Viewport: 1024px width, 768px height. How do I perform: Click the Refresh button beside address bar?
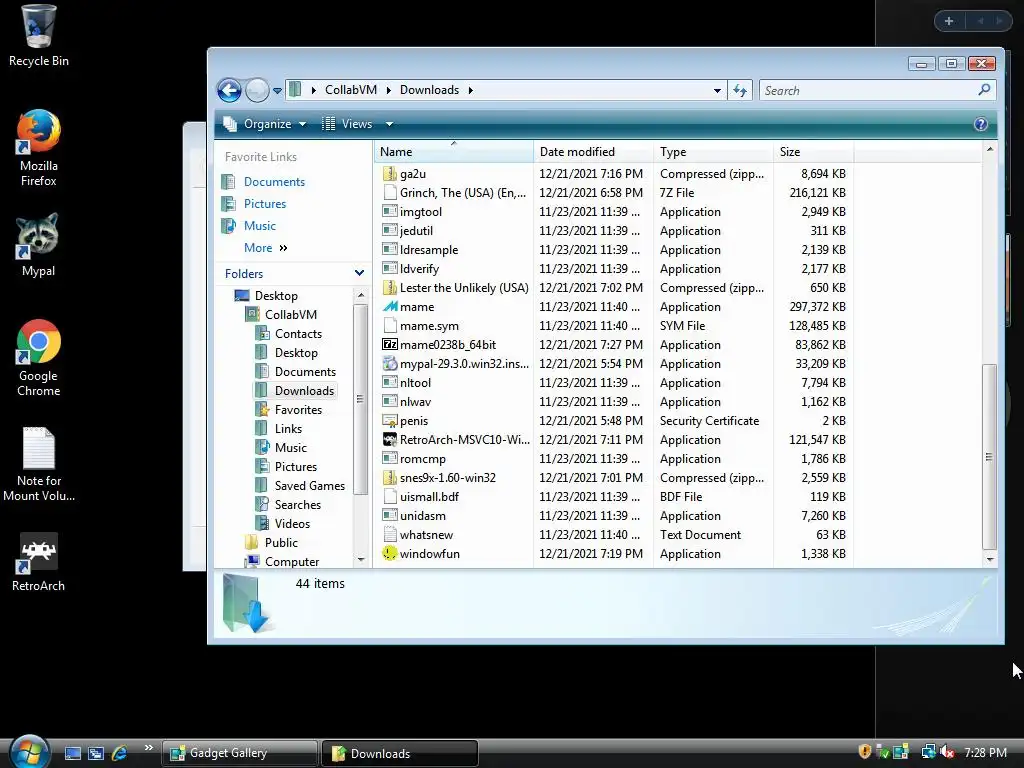(x=740, y=90)
